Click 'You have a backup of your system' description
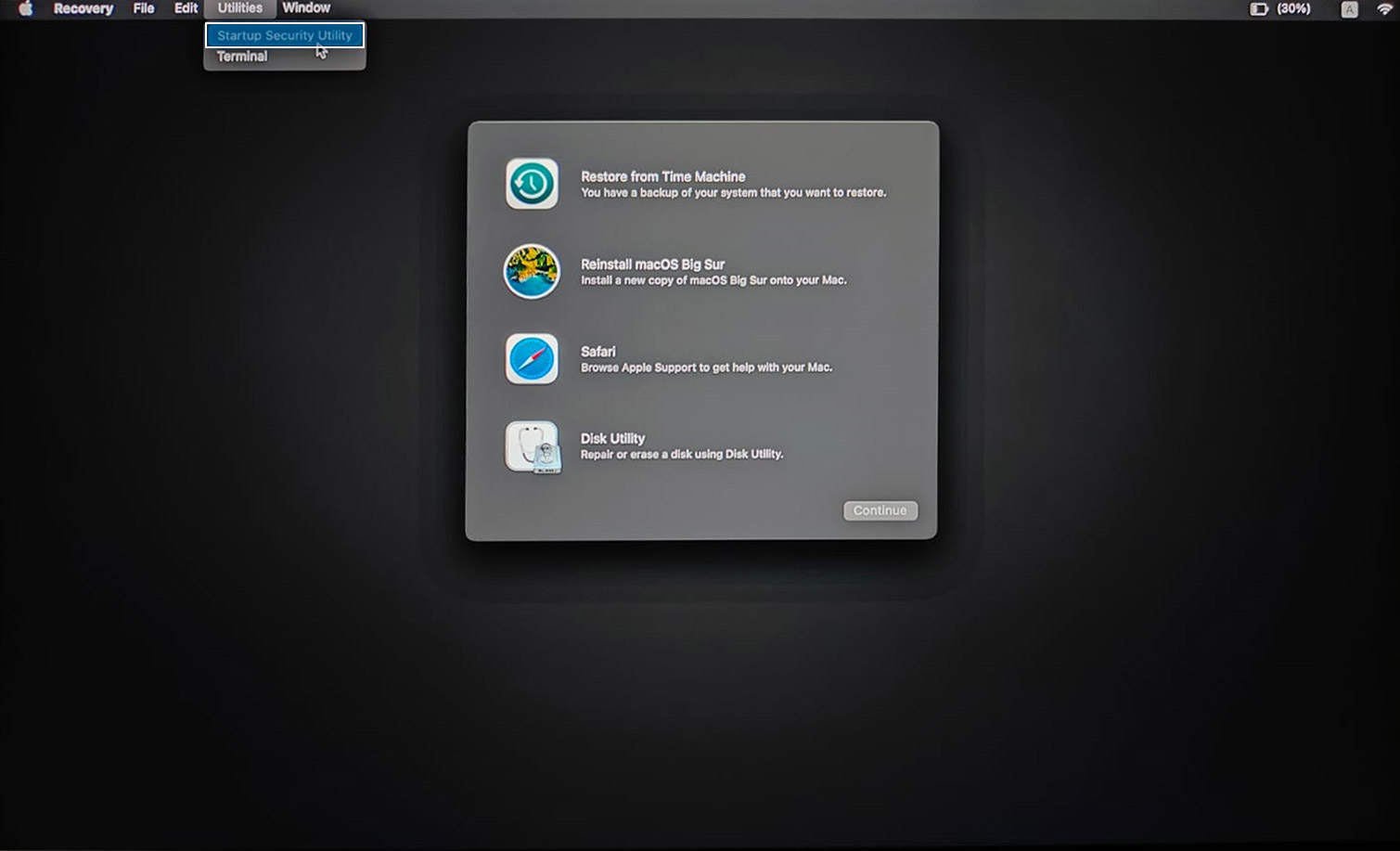The width and height of the screenshot is (1400, 851). [x=734, y=193]
